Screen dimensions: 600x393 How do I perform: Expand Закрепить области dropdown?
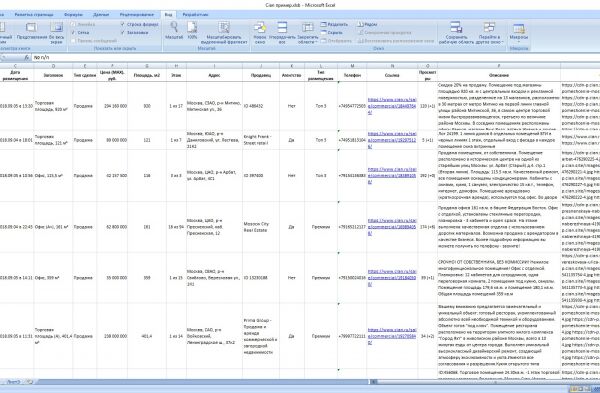pos(308,33)
